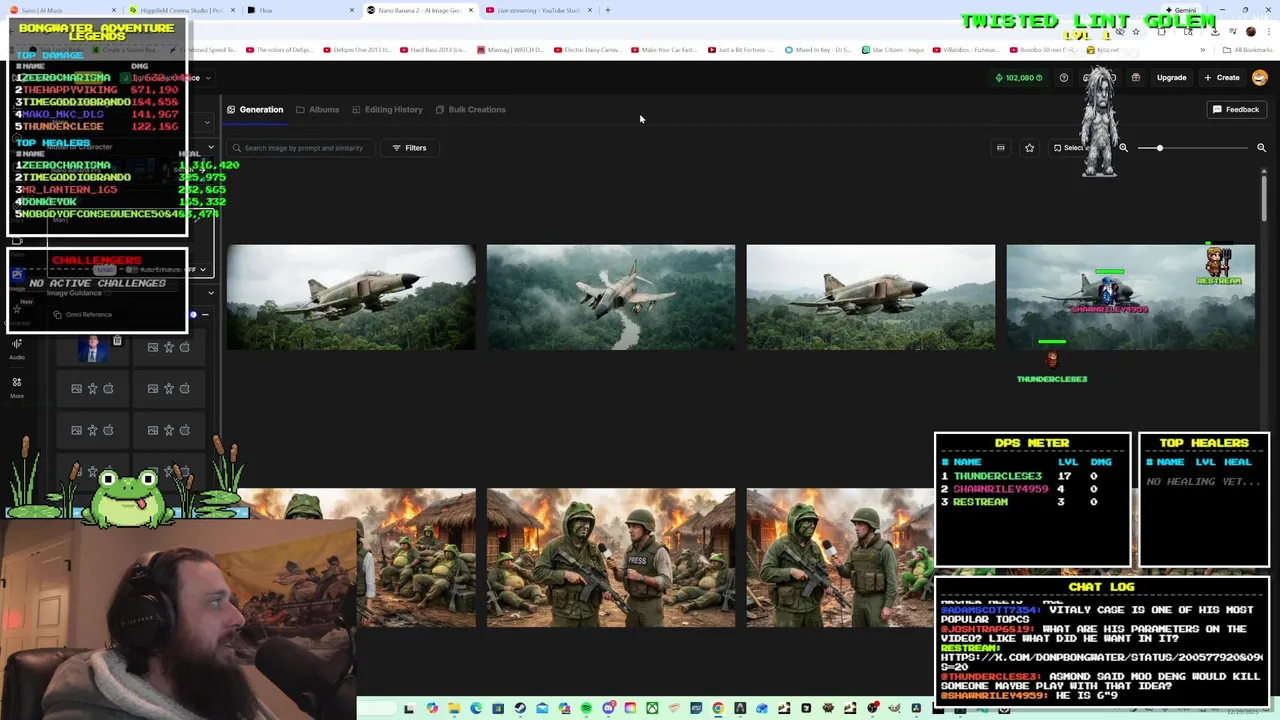Screen dimensions: 1280x720
Task: Click the zoom in magnifier icon
Action: pyautogui.click(x=1261, y=148)
